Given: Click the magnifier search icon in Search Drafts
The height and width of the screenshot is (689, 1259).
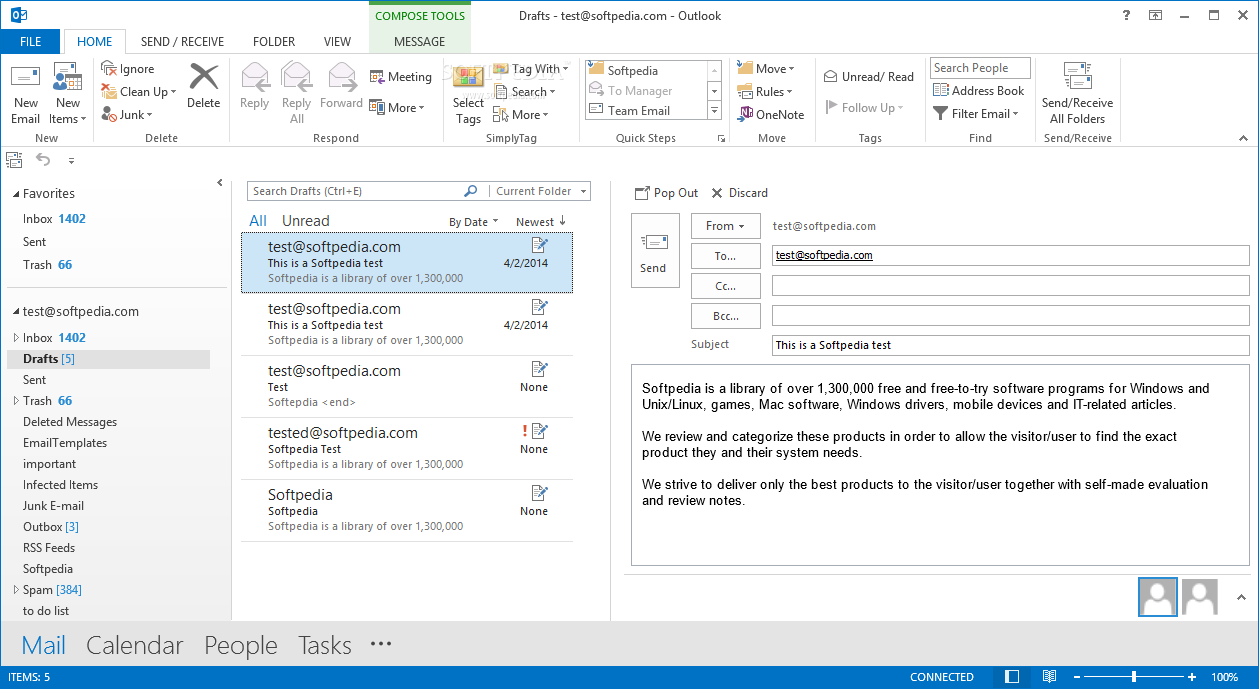Looking at the screenshot, I should 471,191.
